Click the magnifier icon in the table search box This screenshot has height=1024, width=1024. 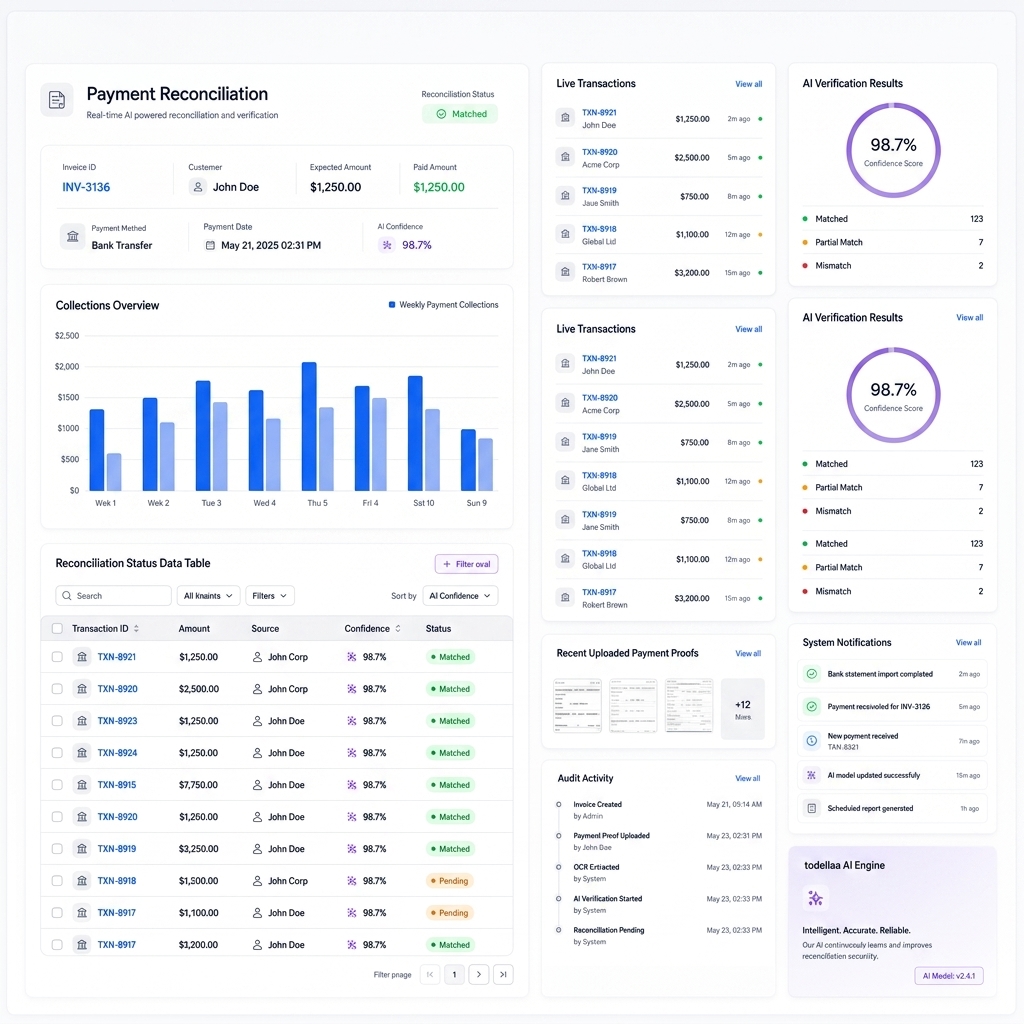coord(67,596)
